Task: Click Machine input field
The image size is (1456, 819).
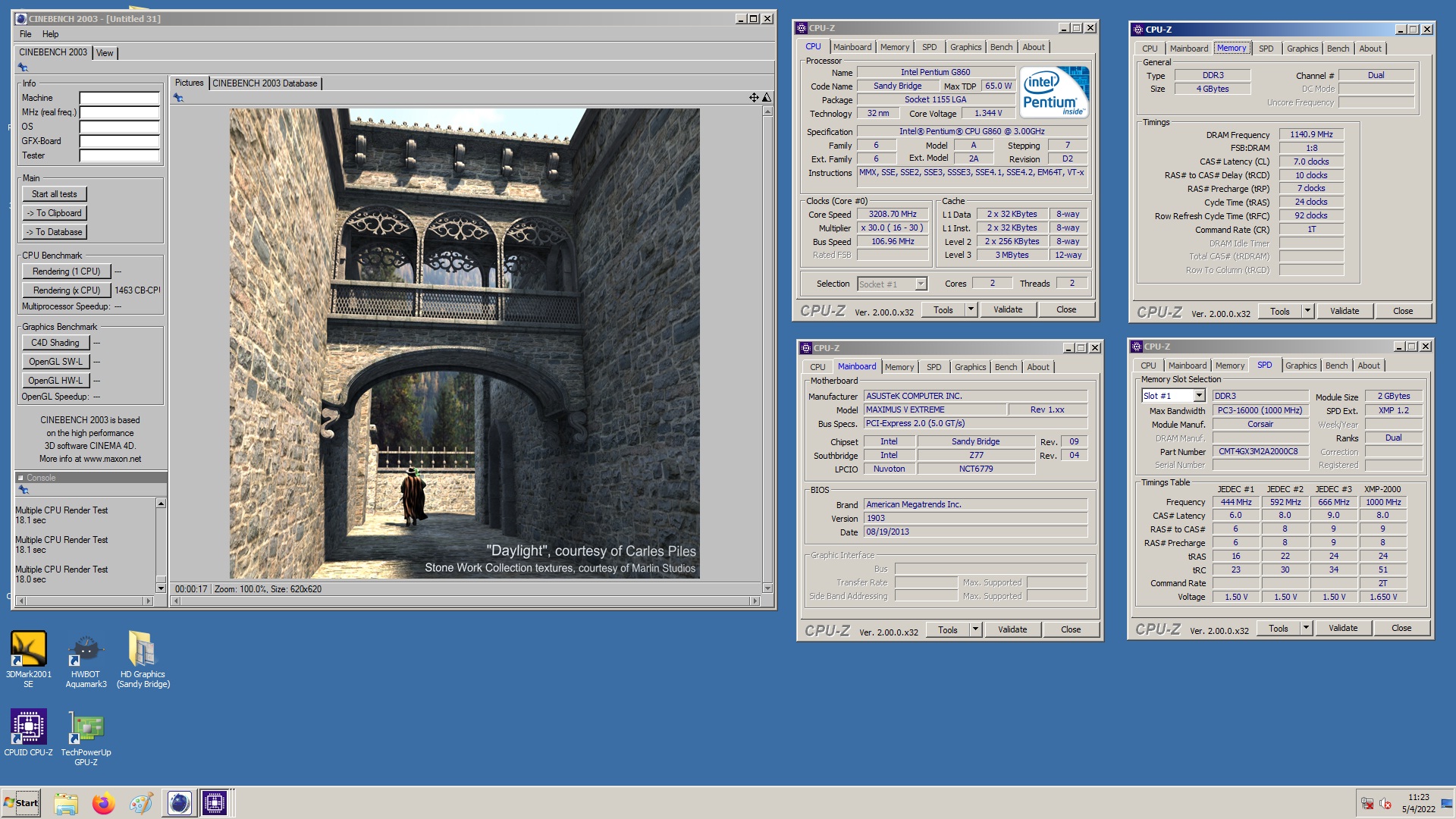Action: tap(120, 98)
